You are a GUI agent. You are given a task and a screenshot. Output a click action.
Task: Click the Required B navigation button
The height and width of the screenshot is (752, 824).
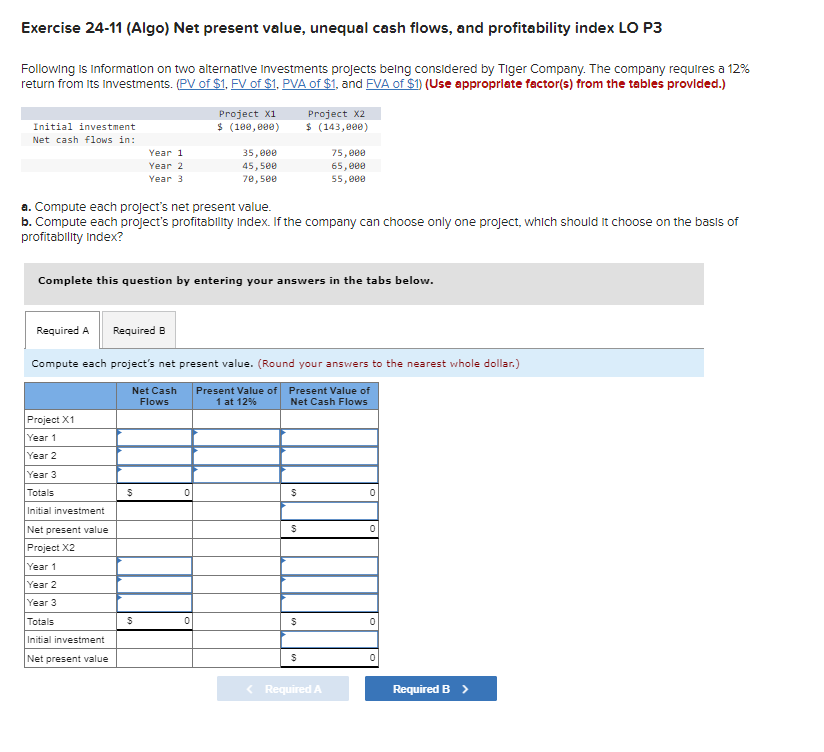(430, 688)
